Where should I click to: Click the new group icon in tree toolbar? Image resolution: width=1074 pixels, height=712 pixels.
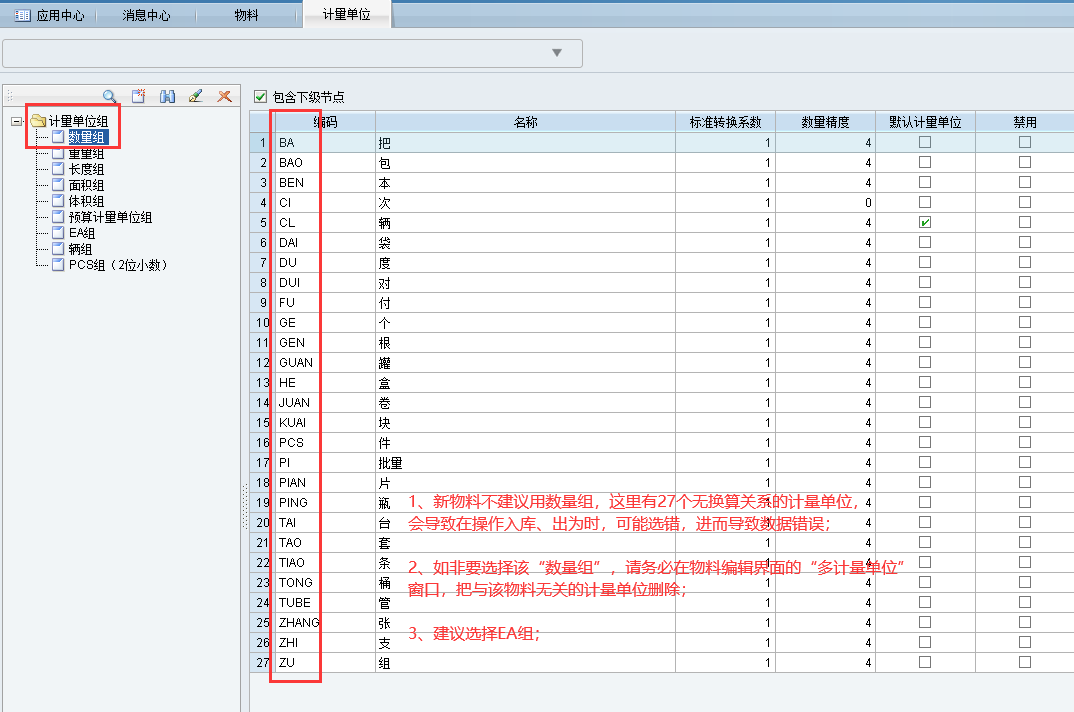139,96
